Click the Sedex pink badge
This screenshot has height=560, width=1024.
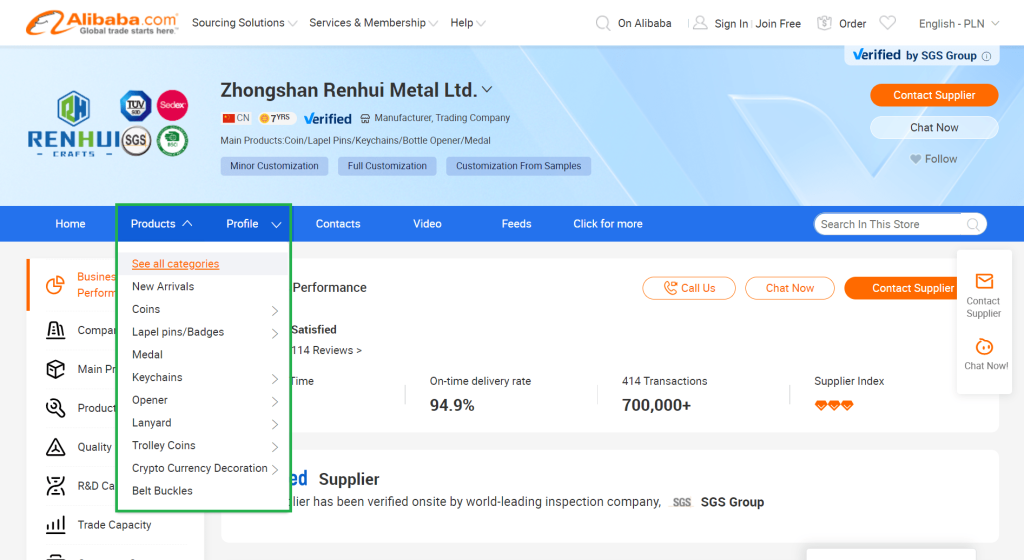tap(172, 105)
